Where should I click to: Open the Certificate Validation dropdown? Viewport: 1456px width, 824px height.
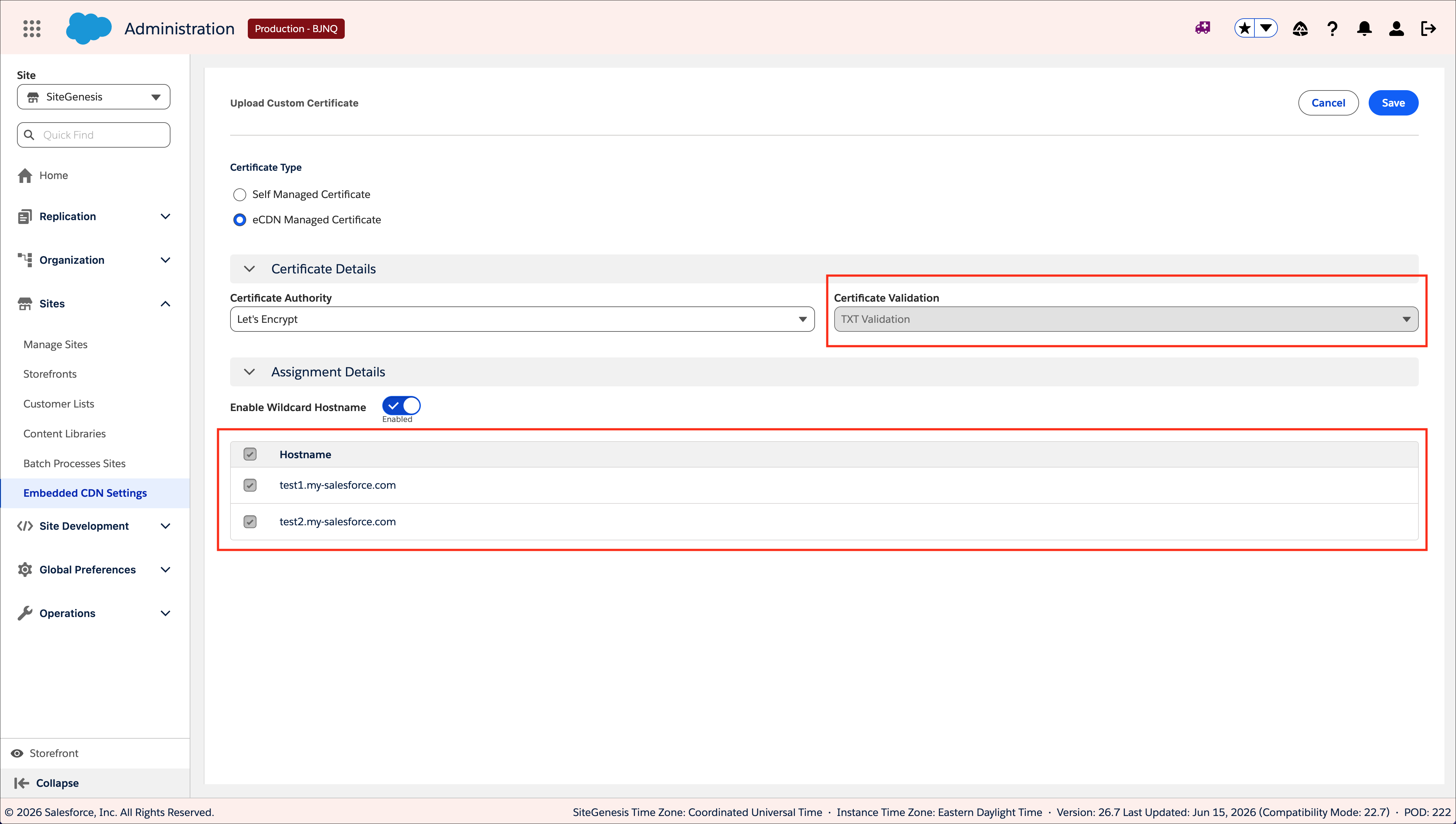[x=1126, y=319]
